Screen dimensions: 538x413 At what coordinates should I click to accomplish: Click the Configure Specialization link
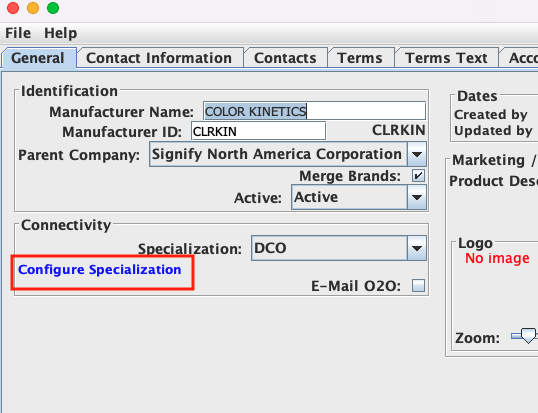100,270
